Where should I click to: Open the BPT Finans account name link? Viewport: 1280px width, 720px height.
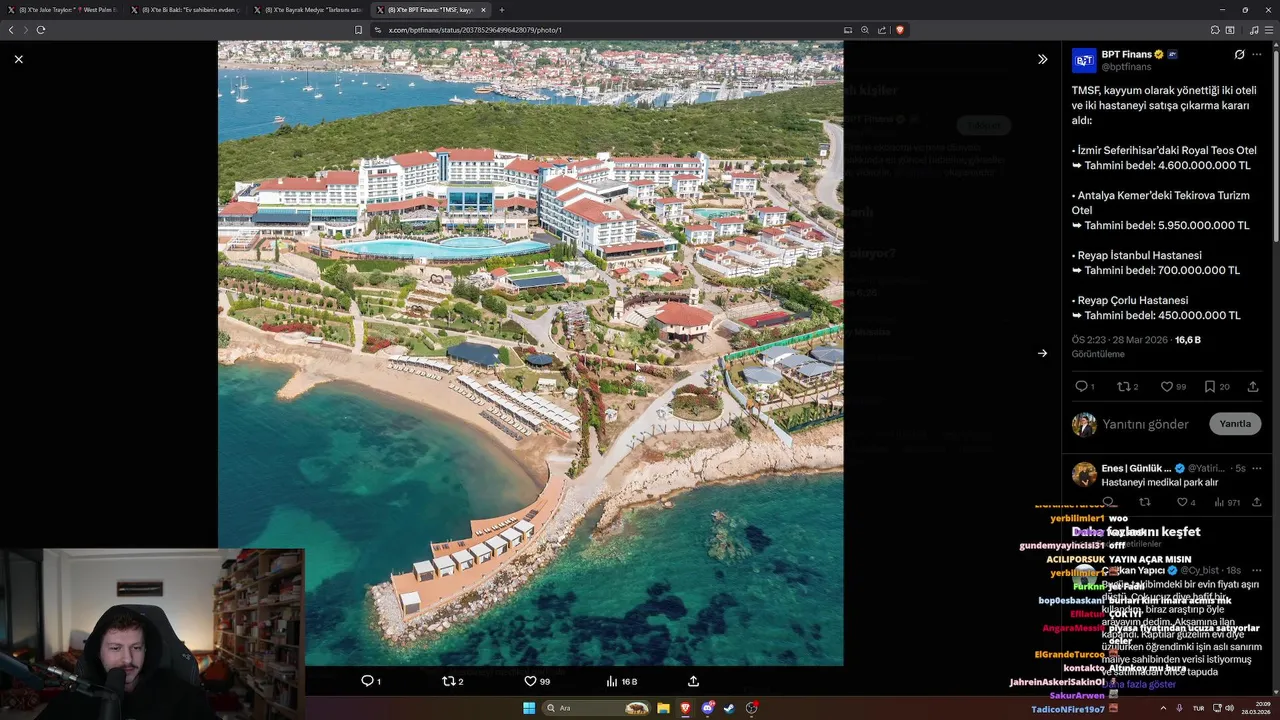tap(1126, 54)
